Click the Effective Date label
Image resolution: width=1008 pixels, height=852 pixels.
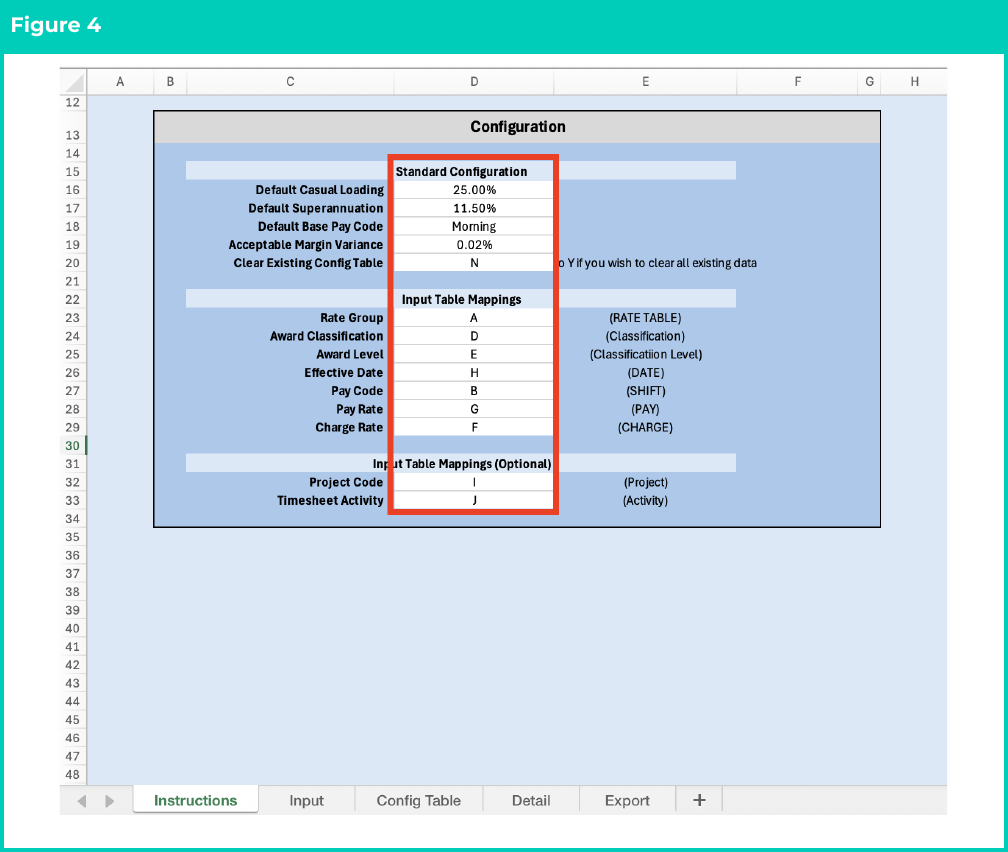tap(343, 373)
